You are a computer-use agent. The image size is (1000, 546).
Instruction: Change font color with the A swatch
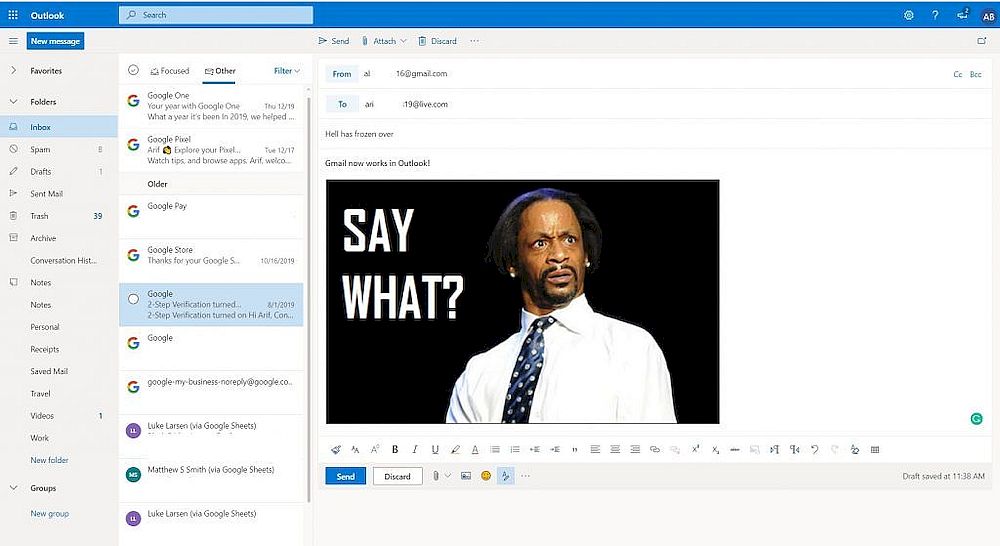tap(475, 450)
